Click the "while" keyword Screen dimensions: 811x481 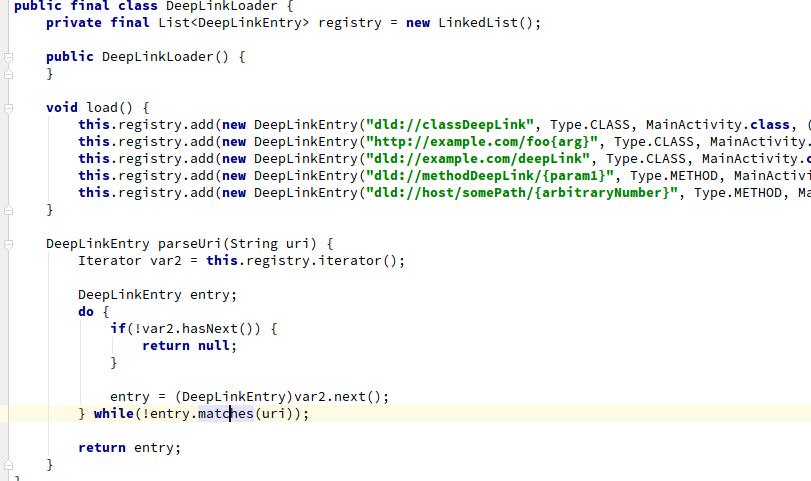tap(114, 414)
